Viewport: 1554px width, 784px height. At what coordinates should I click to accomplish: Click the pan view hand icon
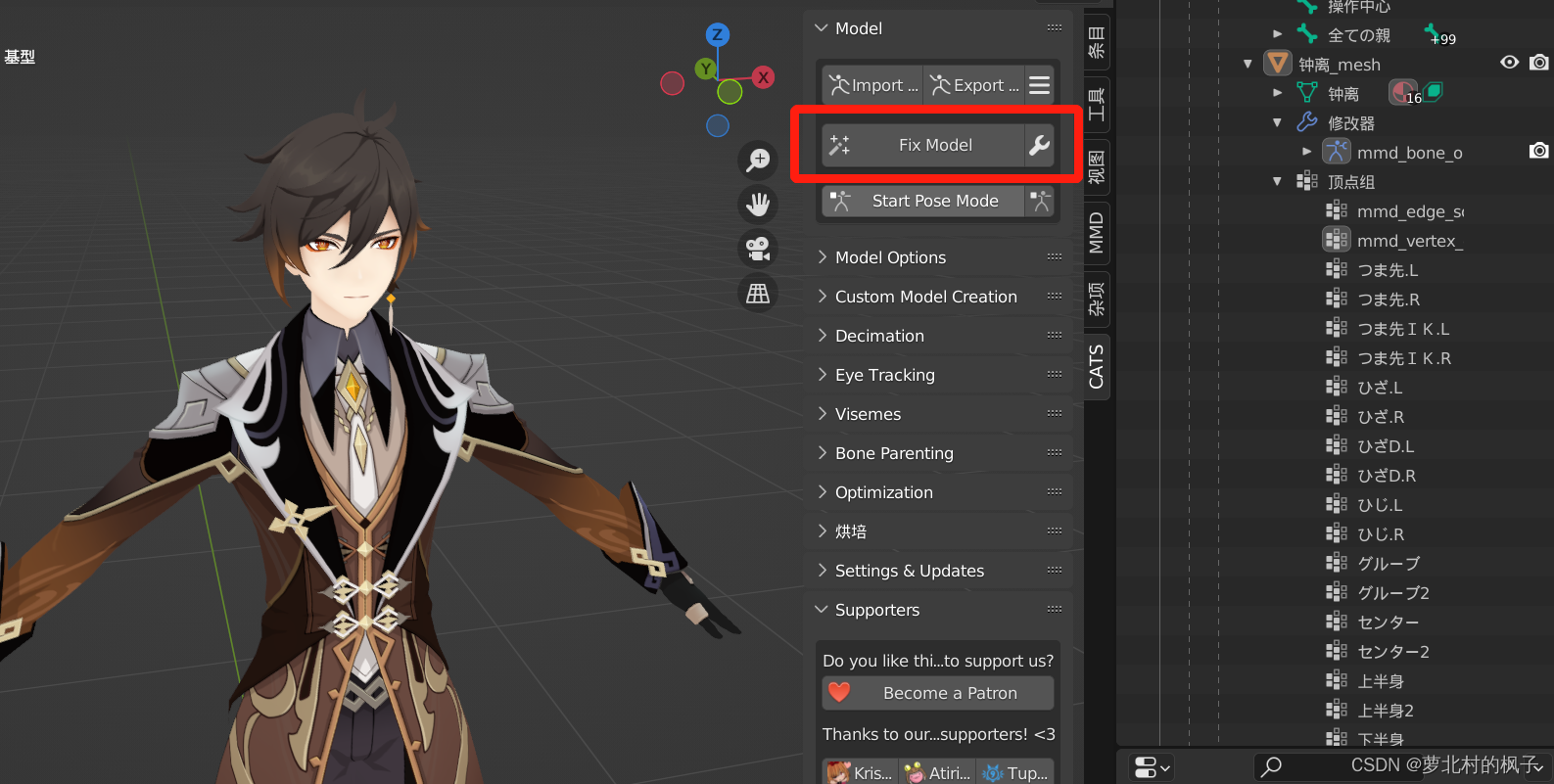(758, 205)
